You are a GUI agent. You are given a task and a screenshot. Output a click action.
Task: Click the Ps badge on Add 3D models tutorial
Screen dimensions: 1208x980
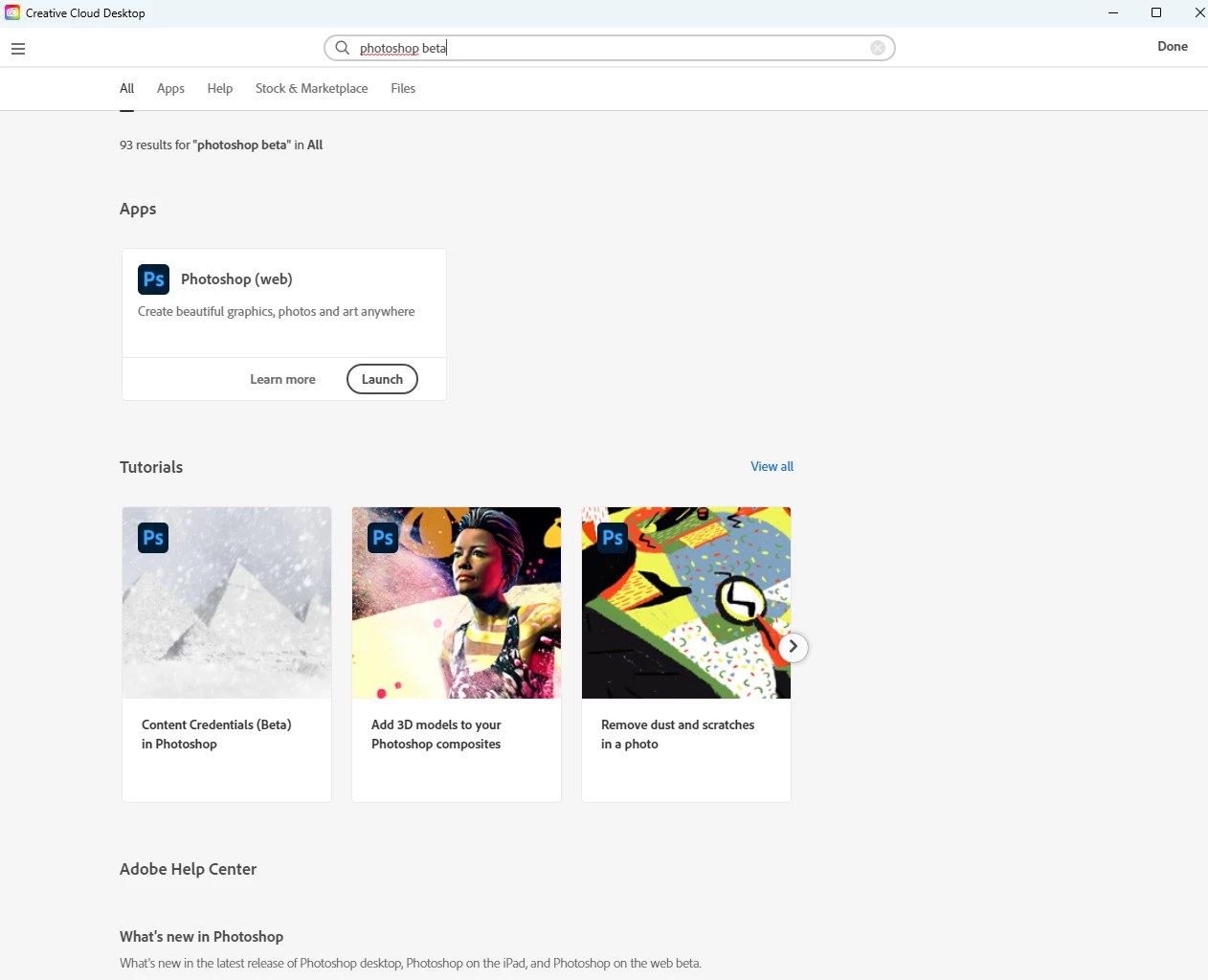[x=383, y=538]
